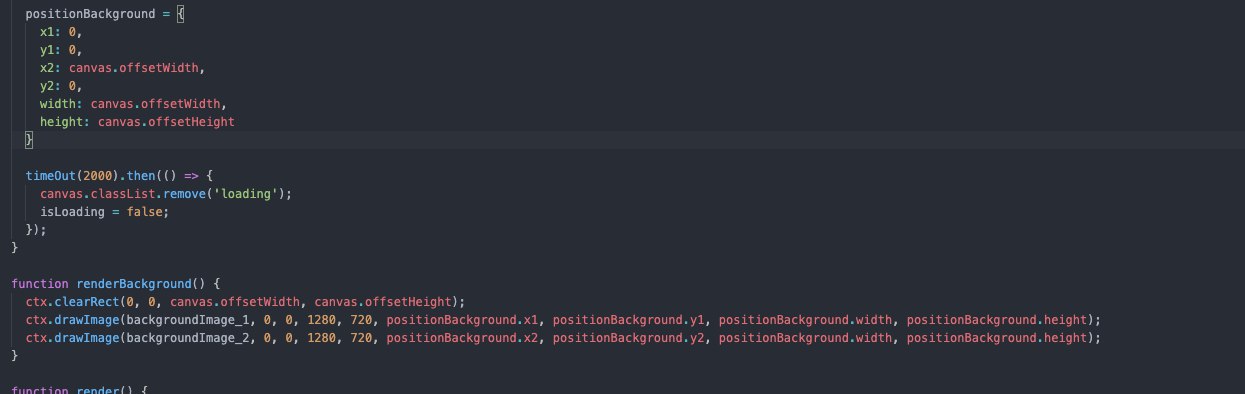Click the 'loading' string literal
The width and height of the screenshot is (1245, 394).
[x=246, y=194]
